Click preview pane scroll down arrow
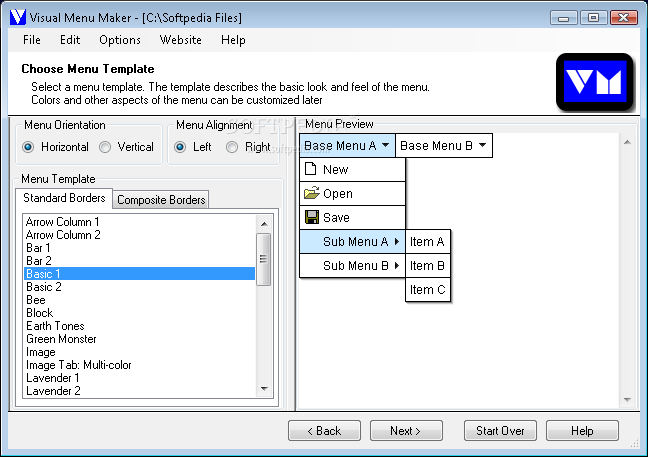Screen dimensions: 648x457 tap(627, 399)
